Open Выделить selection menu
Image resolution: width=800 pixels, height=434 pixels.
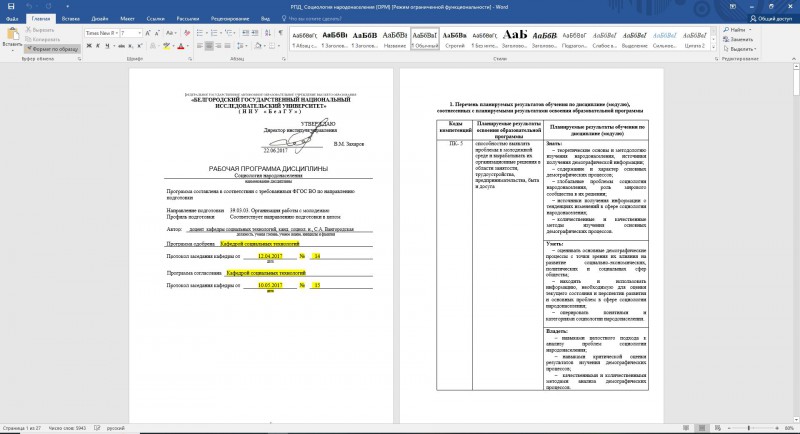click(740, 49)
